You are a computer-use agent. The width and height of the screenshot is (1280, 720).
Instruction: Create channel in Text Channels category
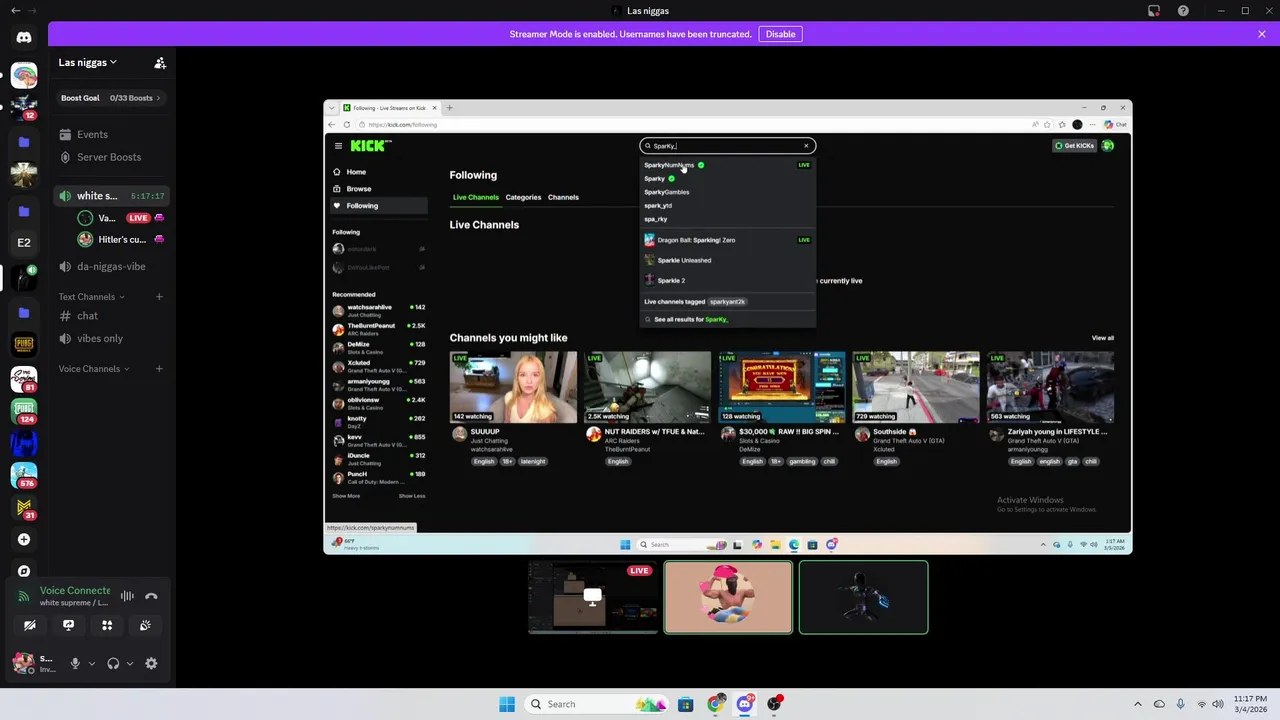tap(159, 297)
